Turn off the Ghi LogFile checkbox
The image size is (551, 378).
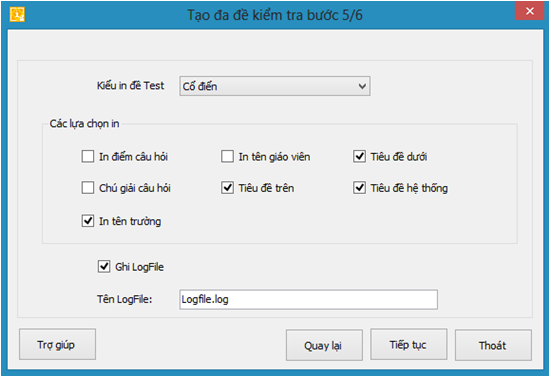[104, 267]
